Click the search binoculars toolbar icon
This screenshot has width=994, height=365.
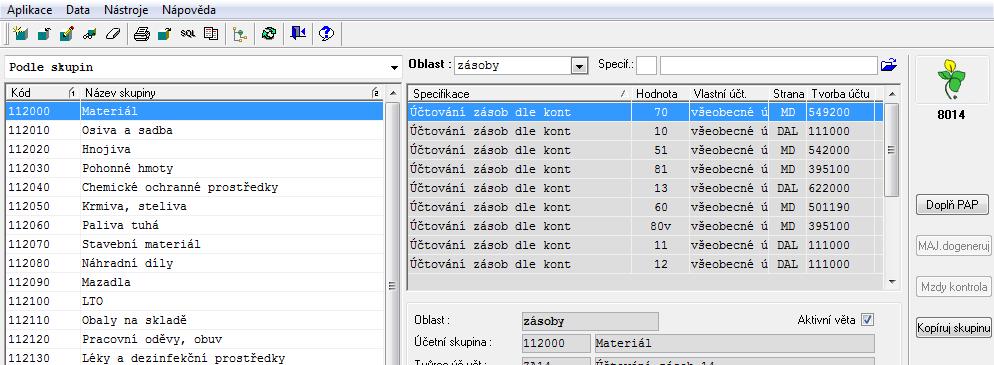tap(89, 34)
